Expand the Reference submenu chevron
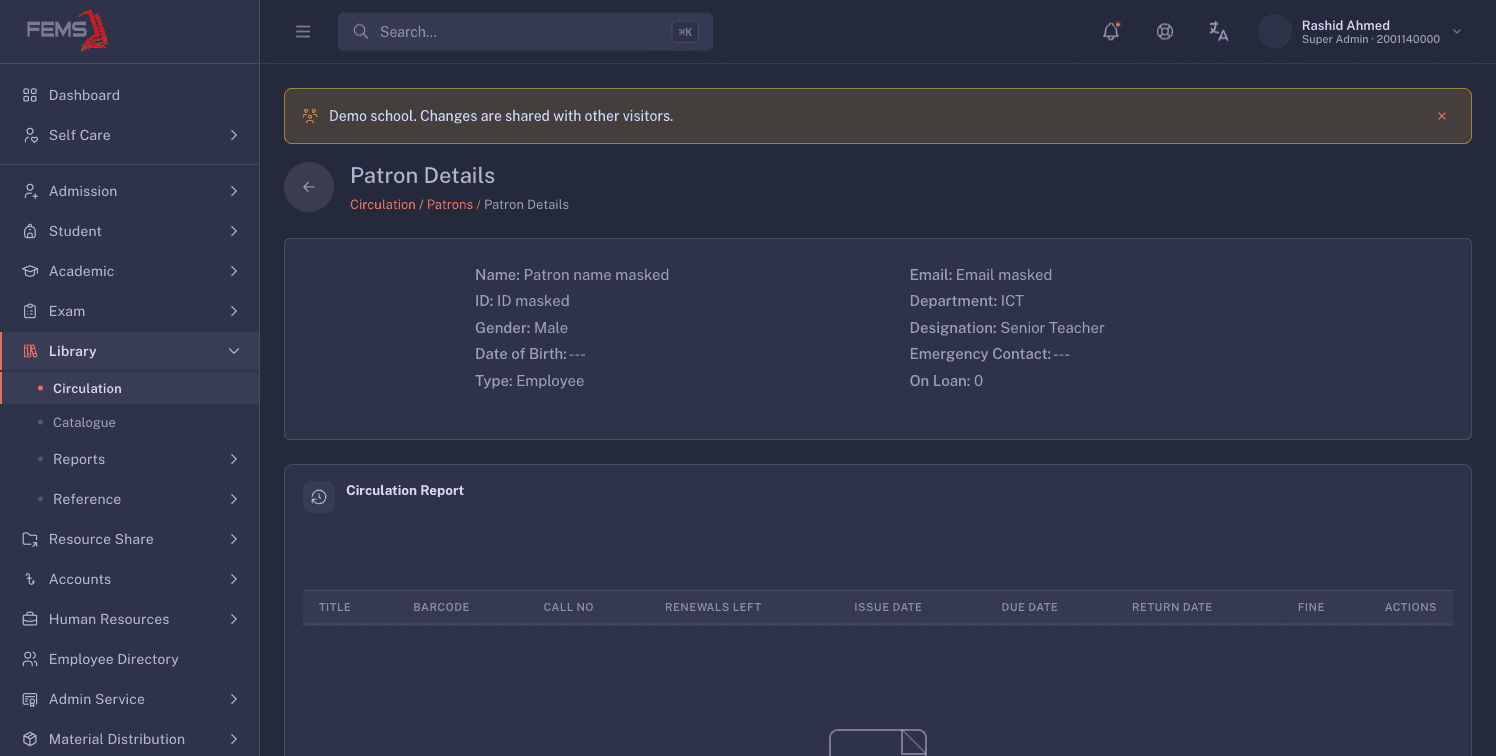This screenshot has height=756, width=1496. coord(234,499)
